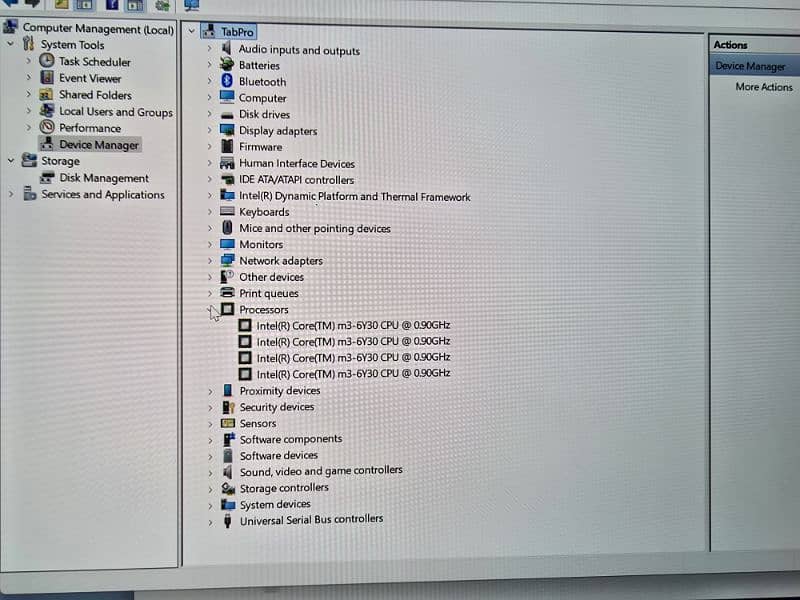Click Device Manager header in Actions pane

[750, 66]
